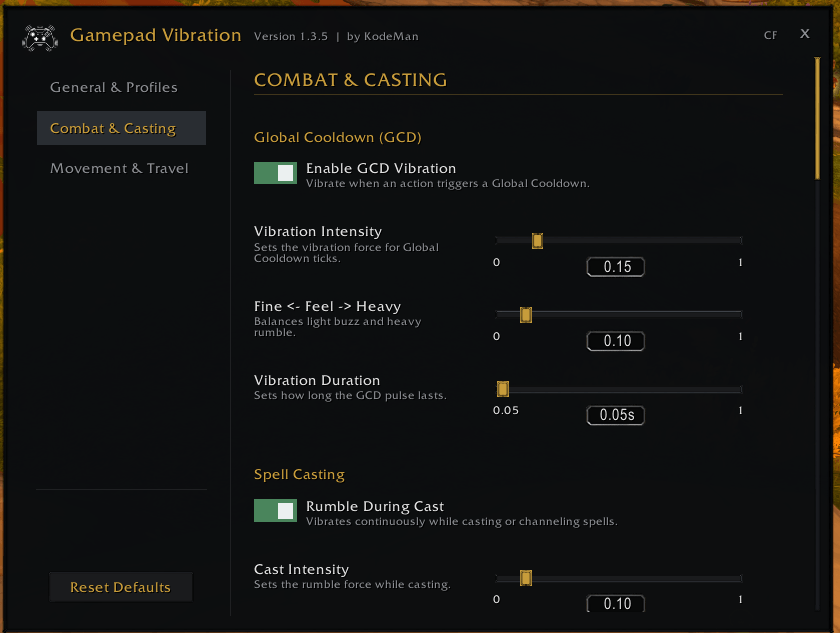Screen dimensions: 840x633
Task: Click the gamepad controller logo icon
Action: pos(40,37)
